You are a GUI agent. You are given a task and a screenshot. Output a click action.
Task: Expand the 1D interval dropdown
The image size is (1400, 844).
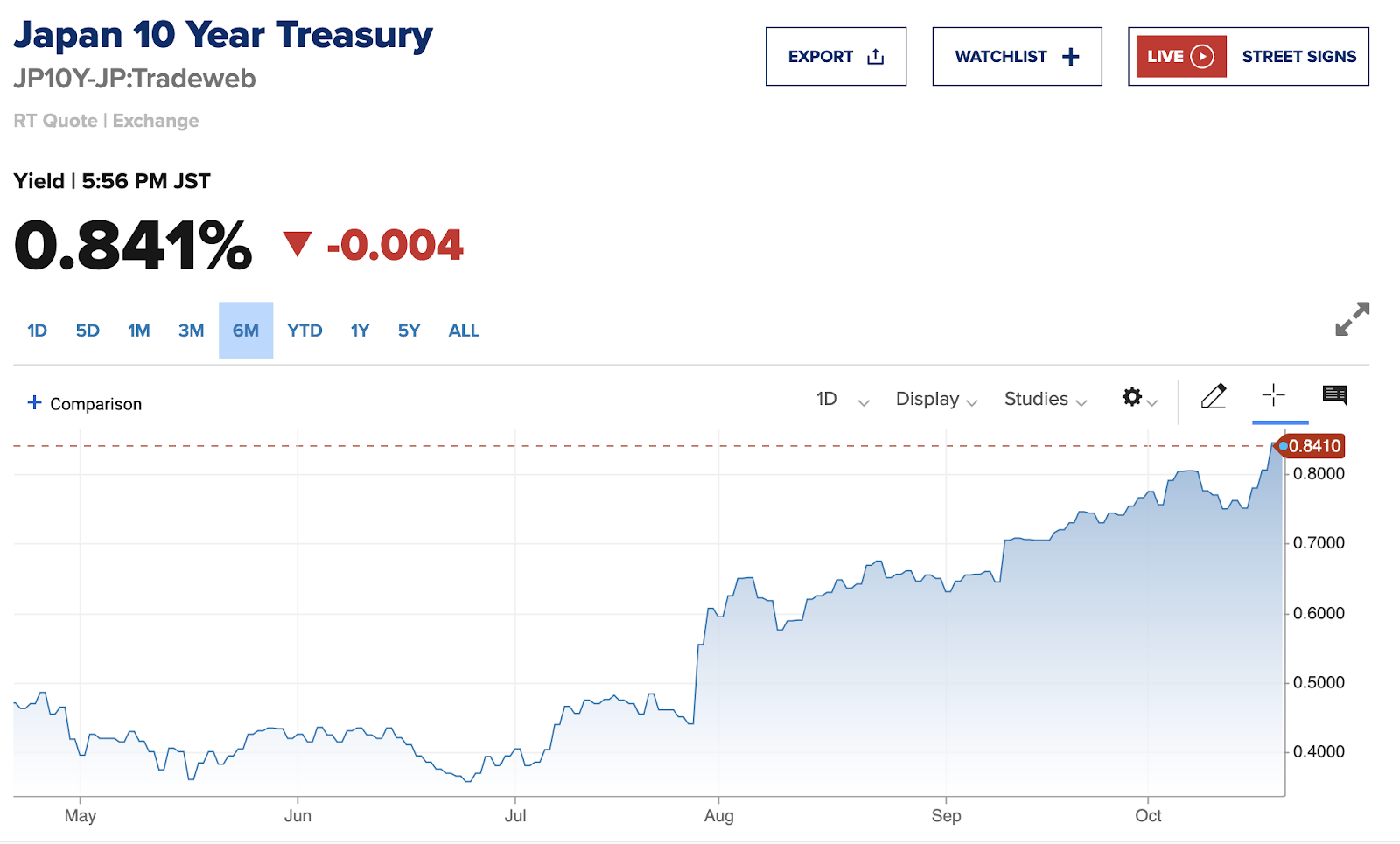point(842,400)
